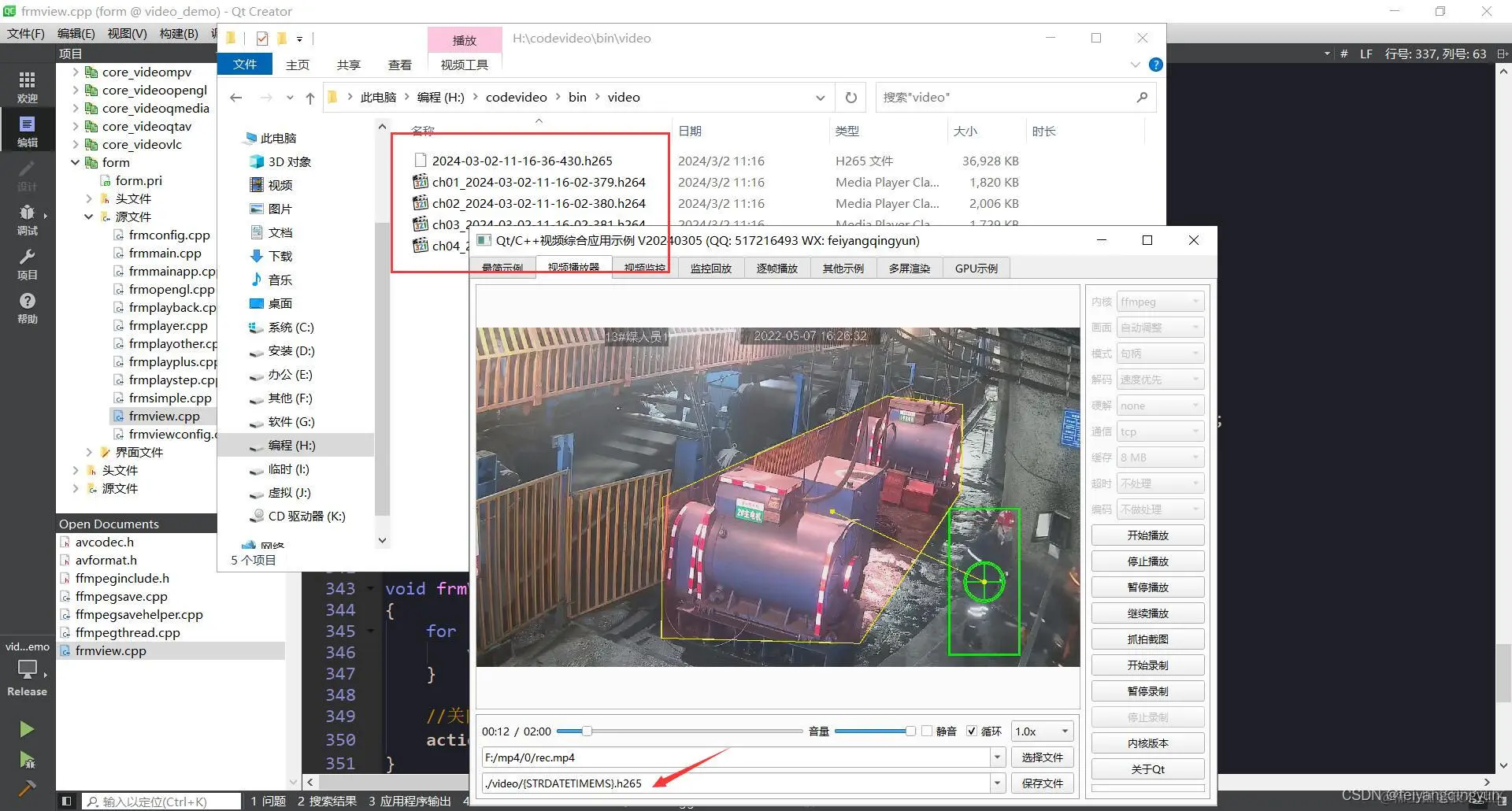Image resolution: width=1512 pixels, height=811 pixels.
Task: Click the playback position slider handle
Action: pyautogui.click(x=587, y=731)
